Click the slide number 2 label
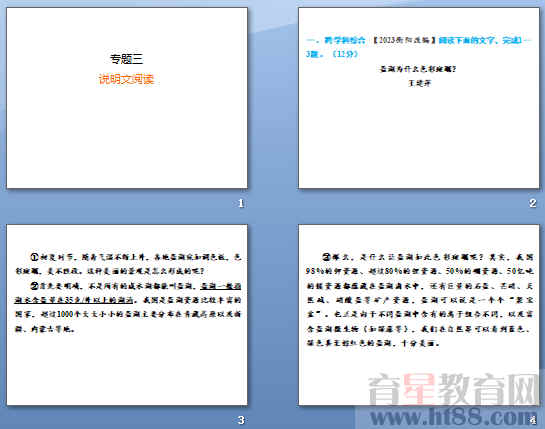This screenshot has height=429, width=545. click(x=533, y=203)
